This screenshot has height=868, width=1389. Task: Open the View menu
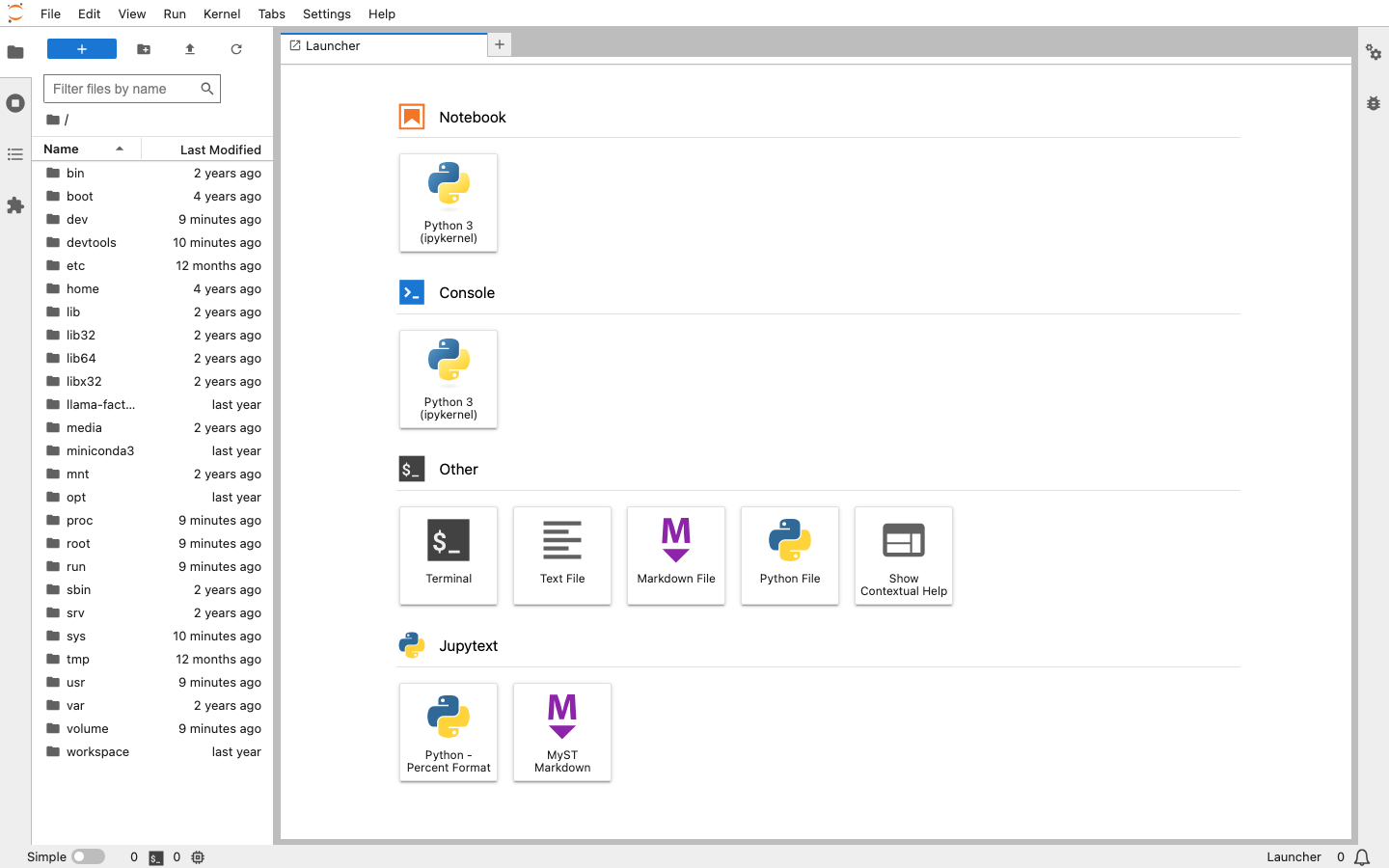tap(132, 14)
